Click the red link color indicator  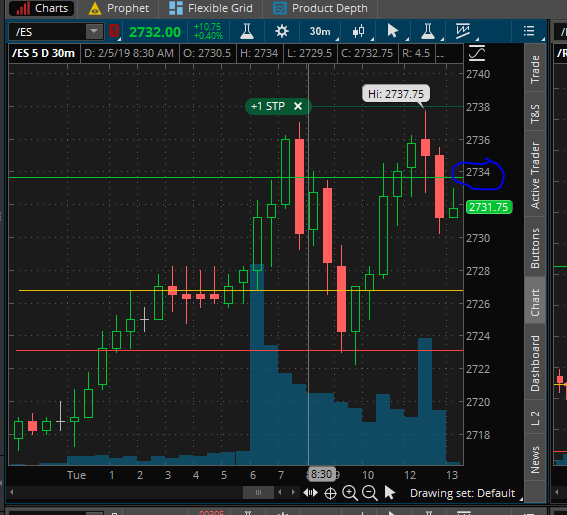(114, 31)
